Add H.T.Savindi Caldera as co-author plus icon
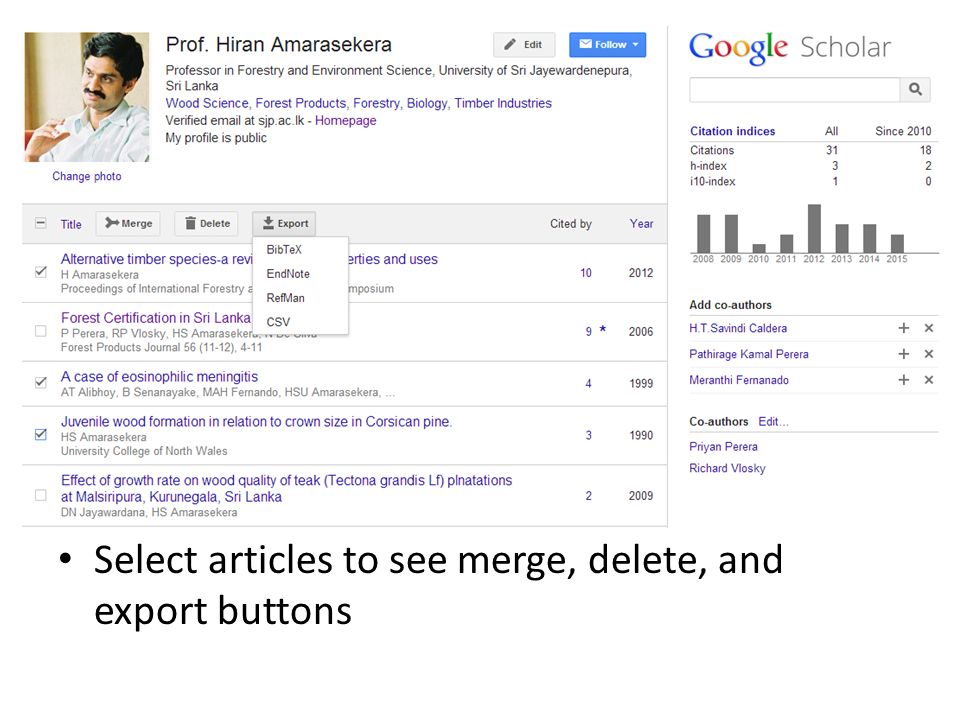The image size is (960, 720). pos(903,328)
